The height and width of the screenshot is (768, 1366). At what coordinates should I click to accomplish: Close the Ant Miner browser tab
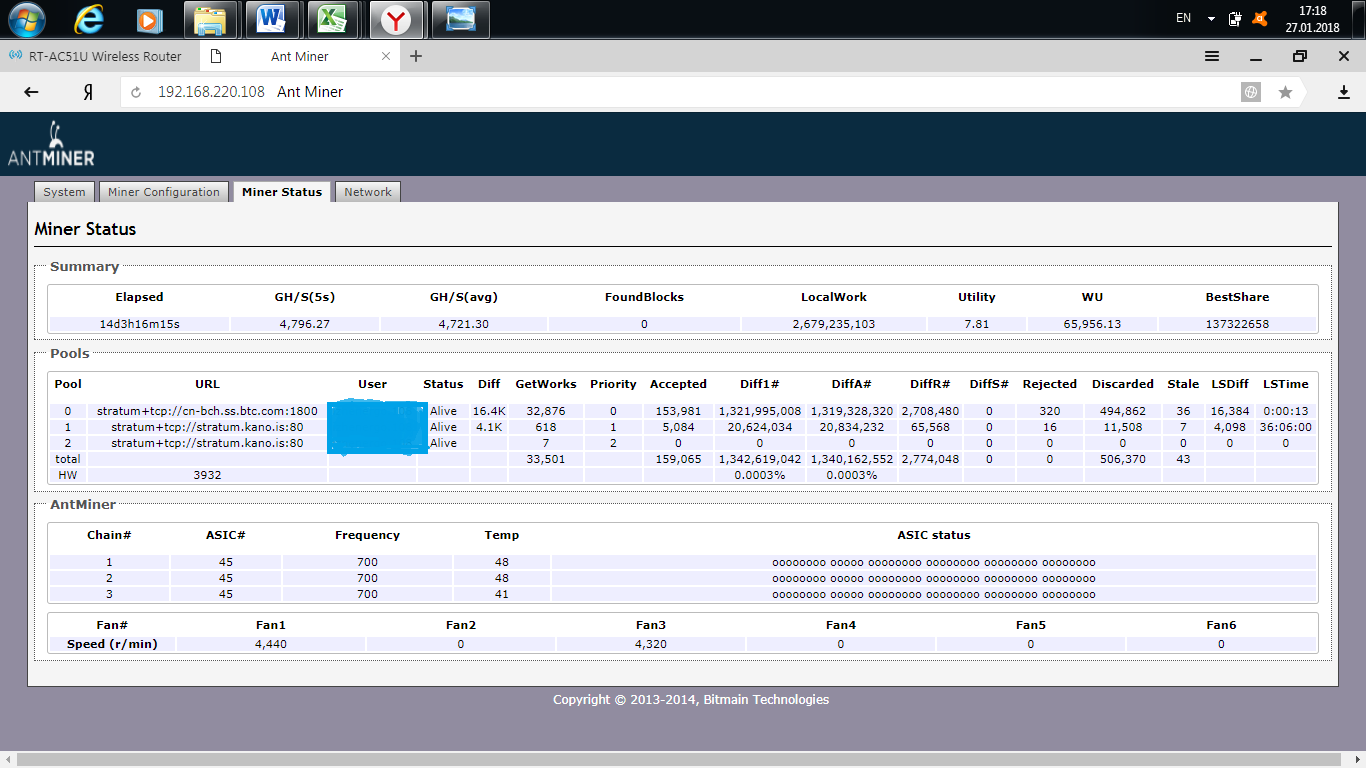386,56
